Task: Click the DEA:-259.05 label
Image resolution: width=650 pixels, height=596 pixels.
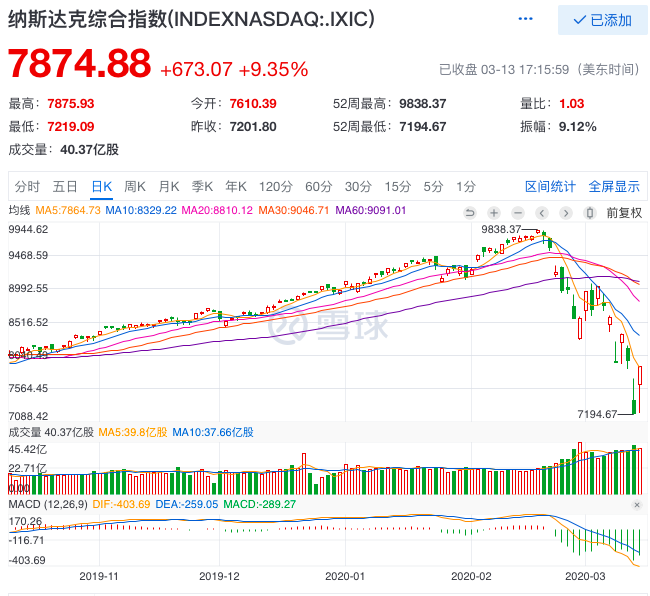Action: [x=187, y=504]
